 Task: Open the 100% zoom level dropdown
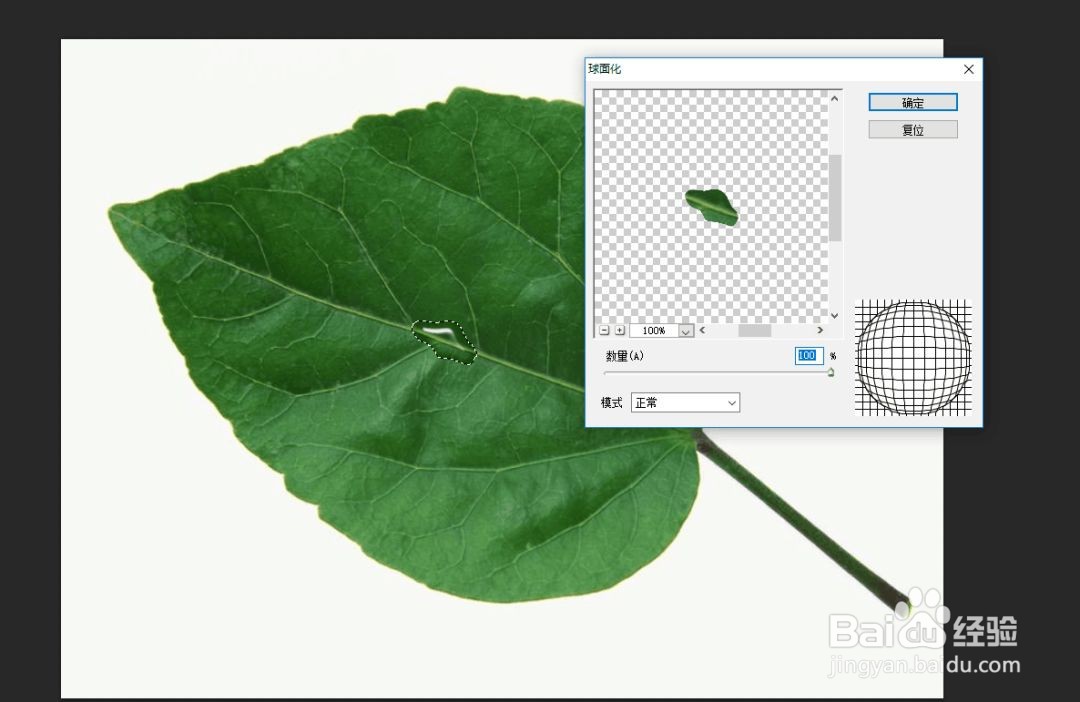[x=685, y=331]
